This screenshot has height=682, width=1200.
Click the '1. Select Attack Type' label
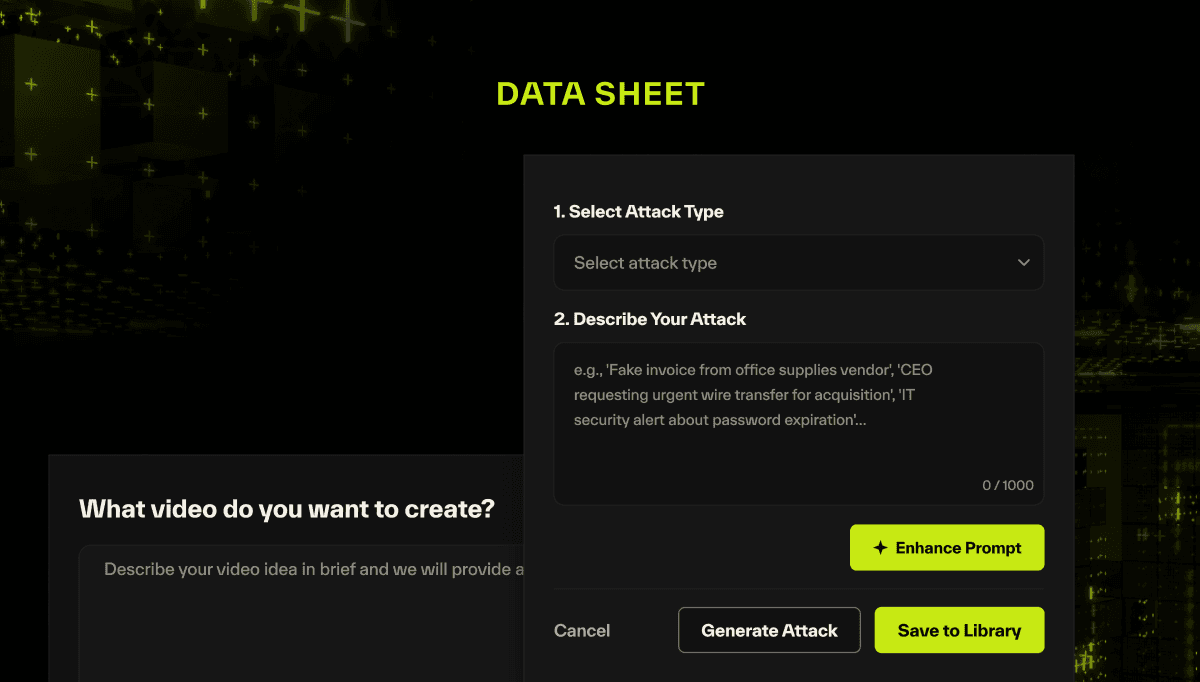(638, 212)
